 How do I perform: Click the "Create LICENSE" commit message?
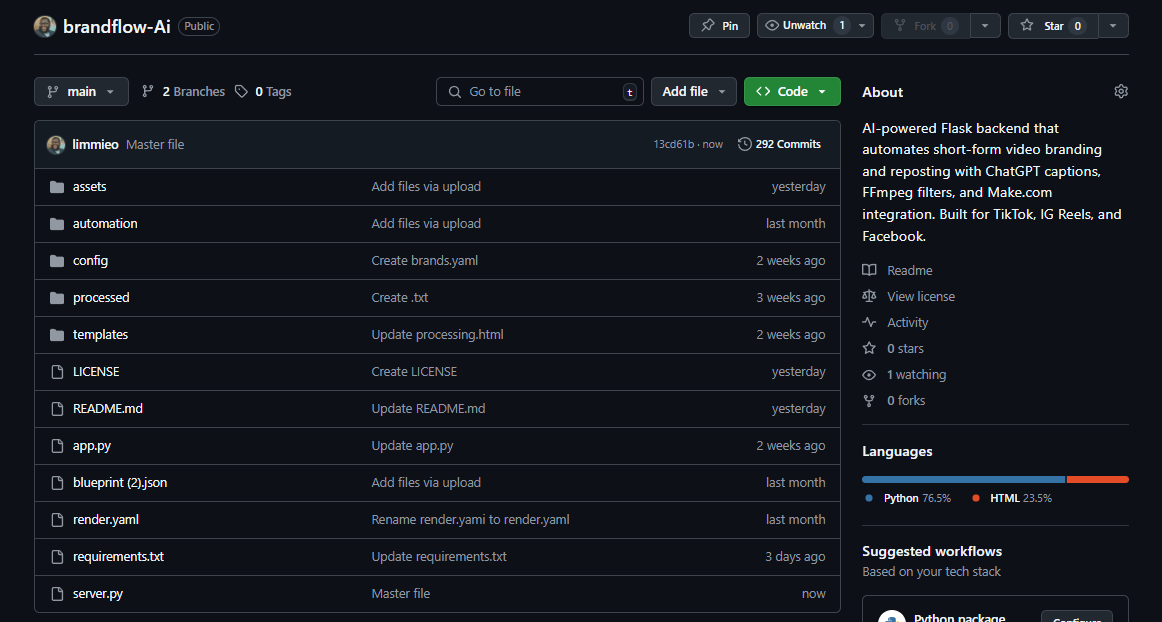[x=414, y=372]
